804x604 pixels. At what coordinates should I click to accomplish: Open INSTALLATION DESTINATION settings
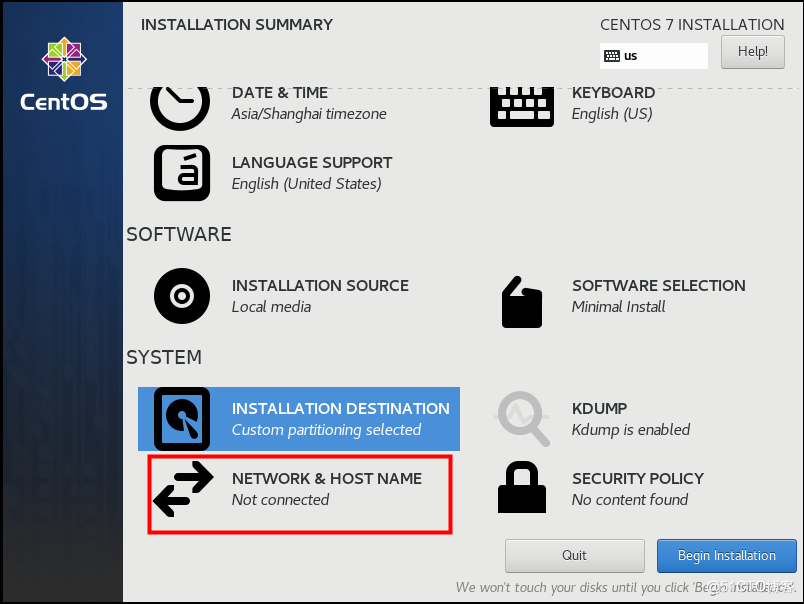coord(299,419)
